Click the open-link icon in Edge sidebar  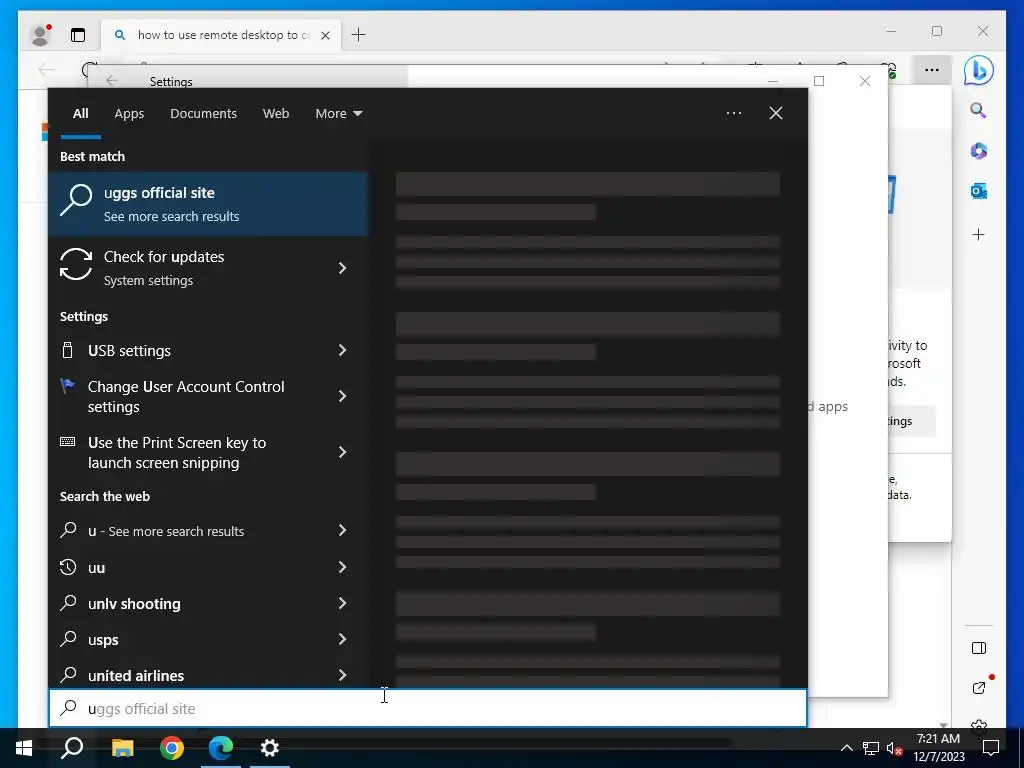click(x=978, y=688)
